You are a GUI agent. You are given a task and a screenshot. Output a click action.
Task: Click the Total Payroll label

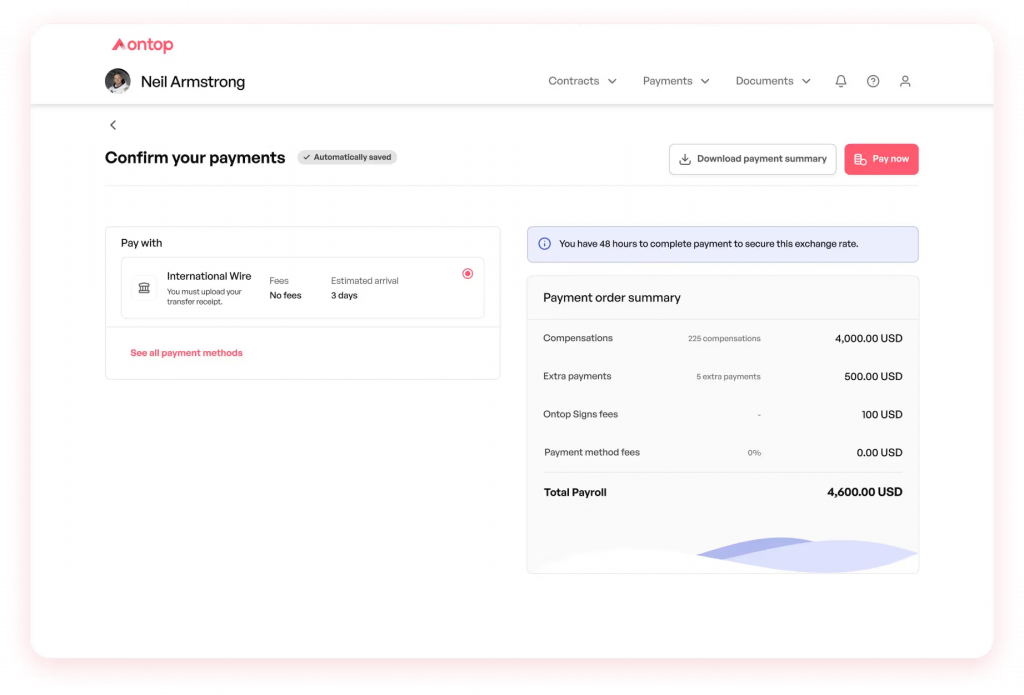[x=575, y=493]
